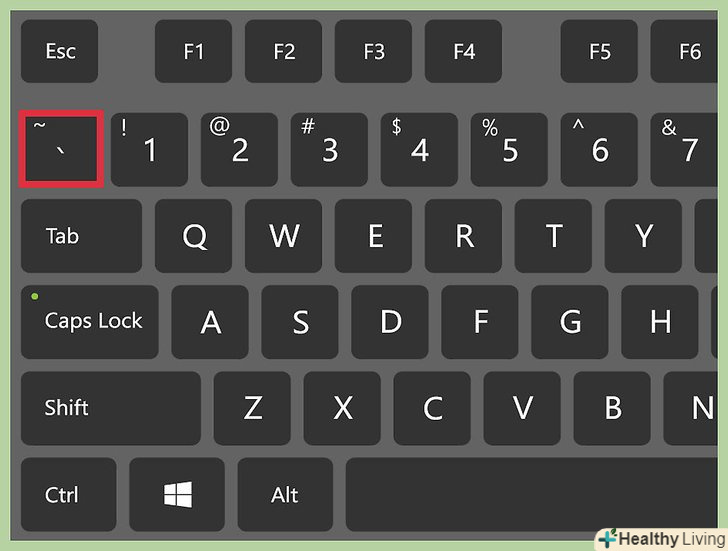Click the letter G key
The height and width of the screenshot is (551, 728).
570,322
